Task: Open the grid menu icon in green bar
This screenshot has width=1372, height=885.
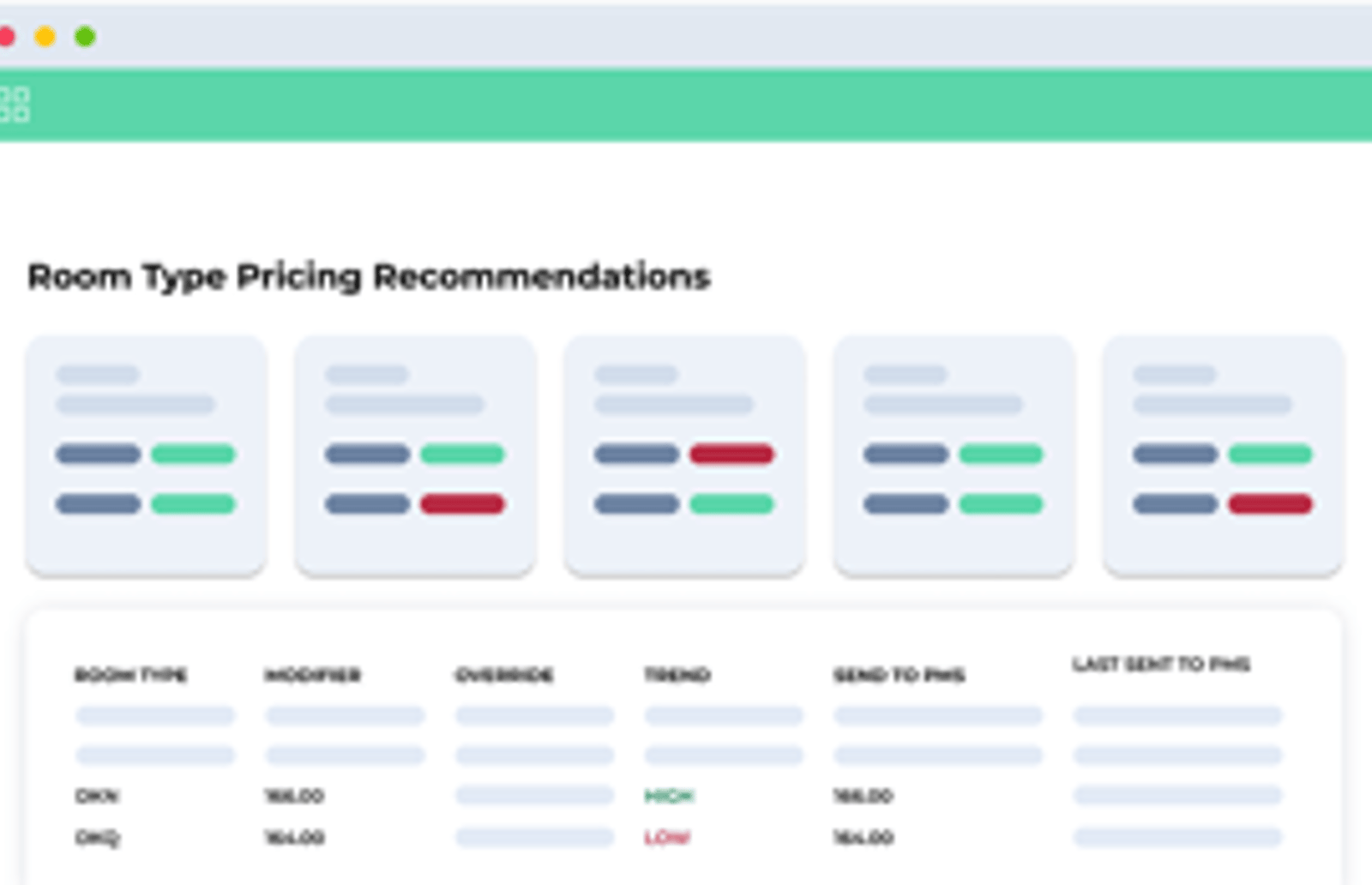Action: click(x=15, y=105)
